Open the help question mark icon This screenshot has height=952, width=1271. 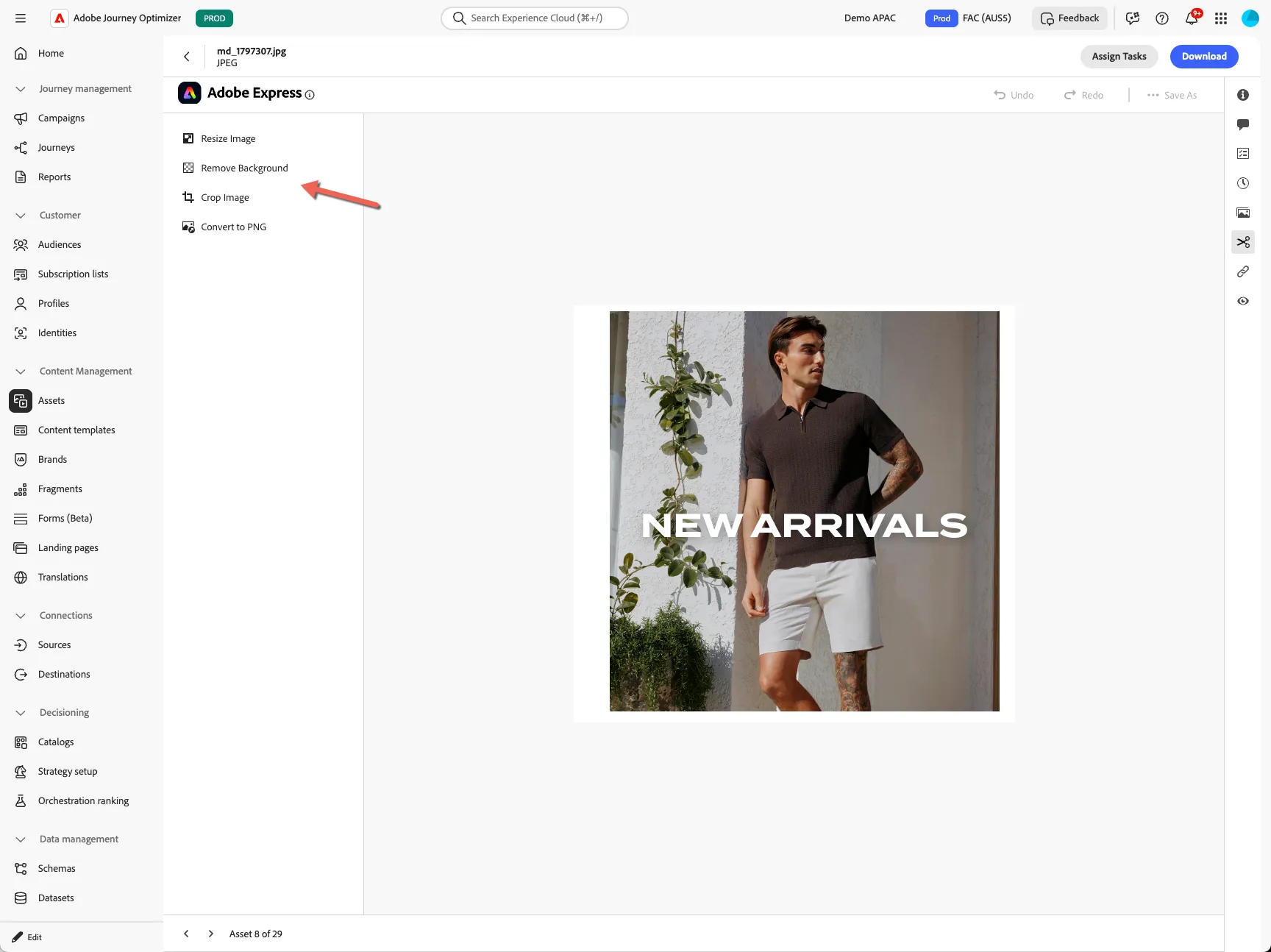(x=1162, y=18)
